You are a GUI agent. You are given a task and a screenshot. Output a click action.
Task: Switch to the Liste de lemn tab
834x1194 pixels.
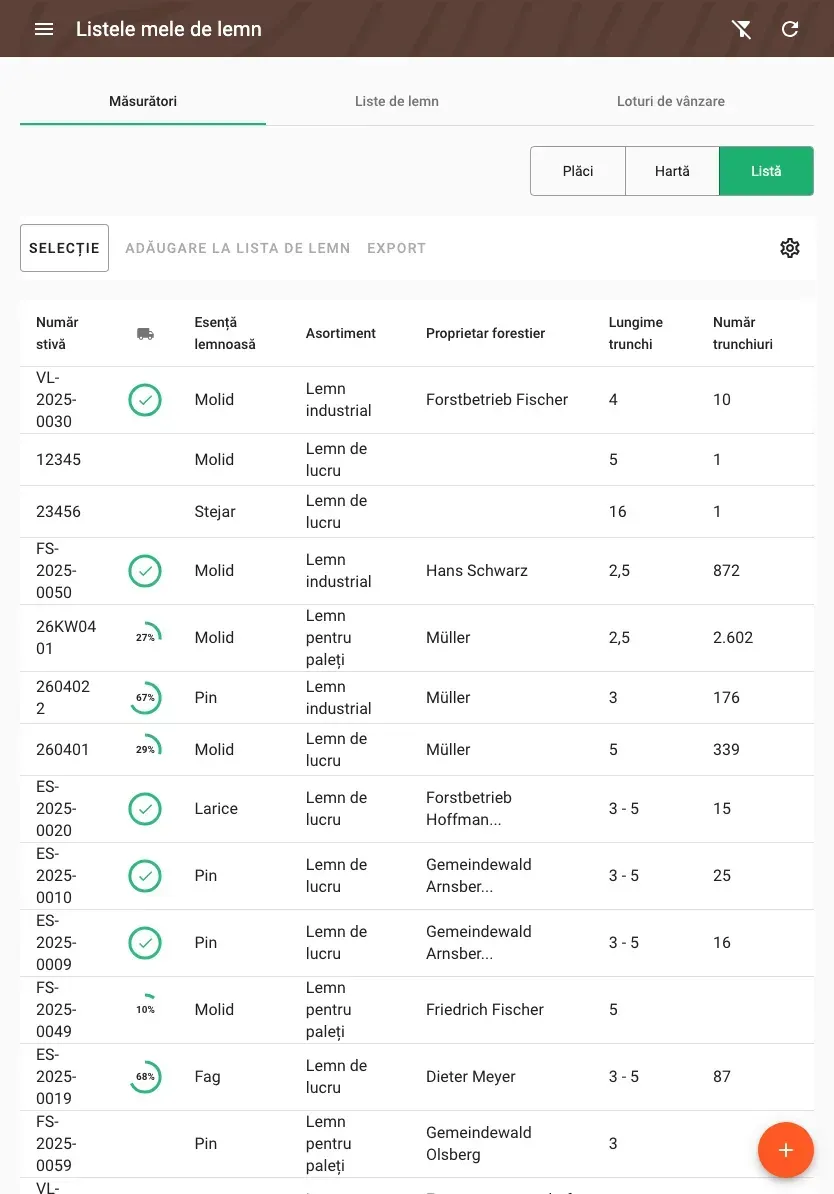click(397, 101)
